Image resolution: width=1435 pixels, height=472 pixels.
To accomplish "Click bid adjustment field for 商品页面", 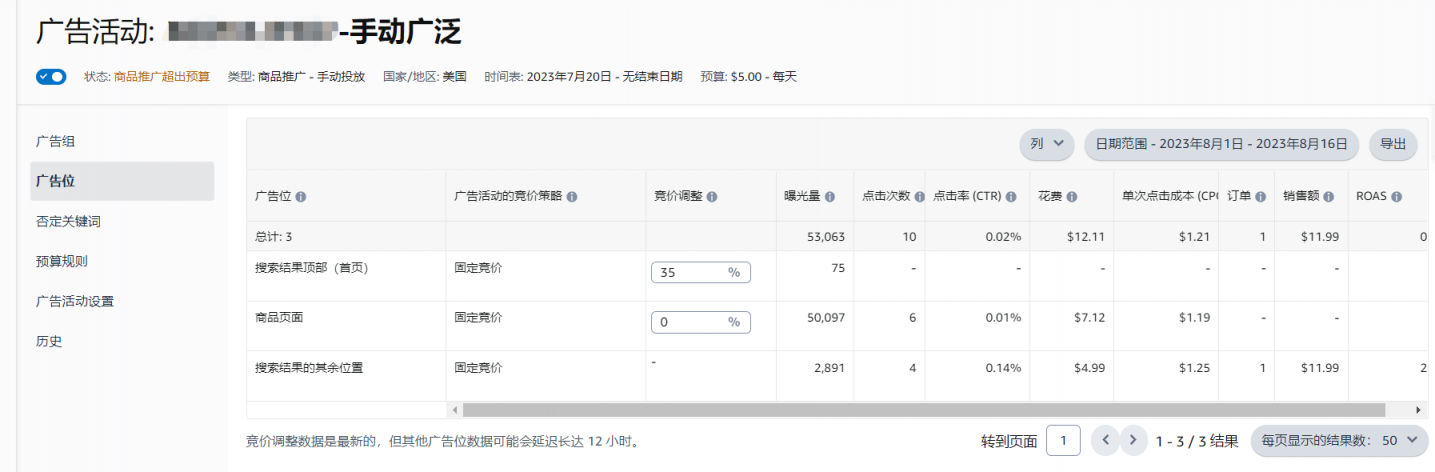I will coord(700,322).
